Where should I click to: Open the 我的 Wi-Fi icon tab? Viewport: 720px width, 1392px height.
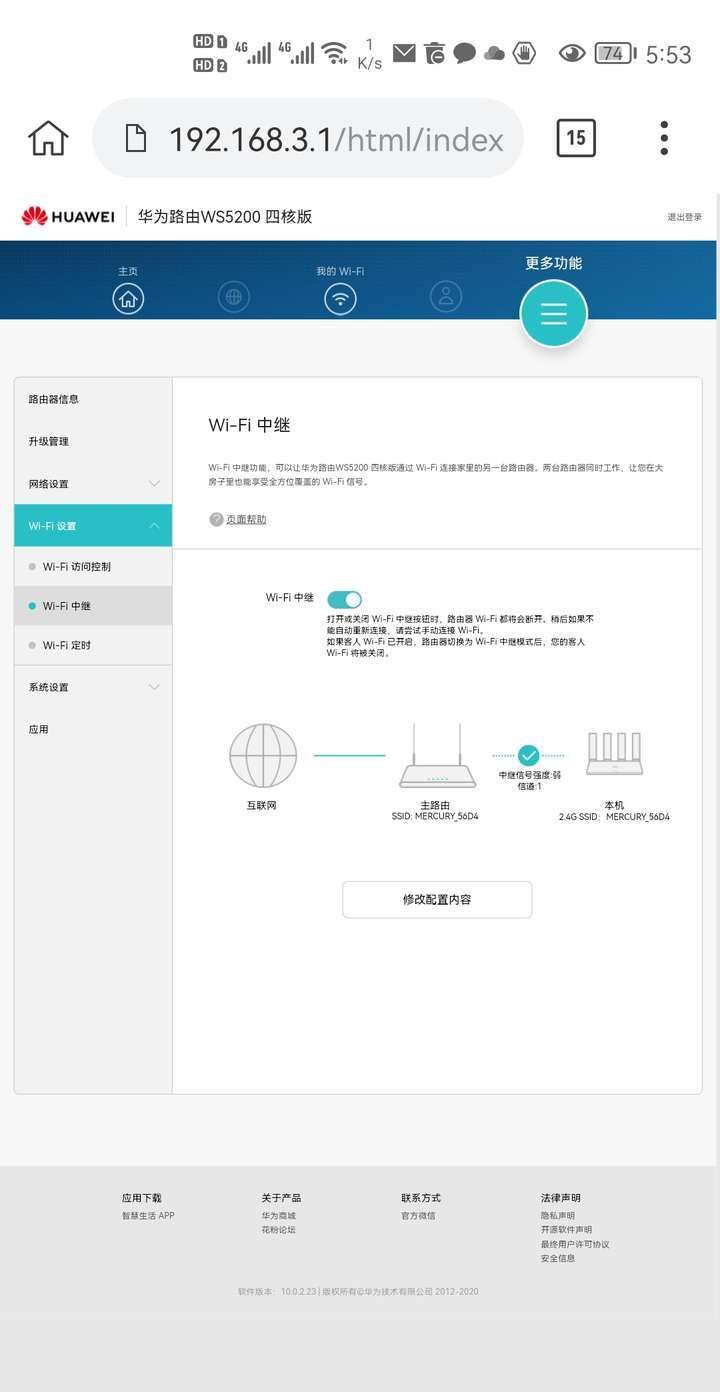[340, 297]
